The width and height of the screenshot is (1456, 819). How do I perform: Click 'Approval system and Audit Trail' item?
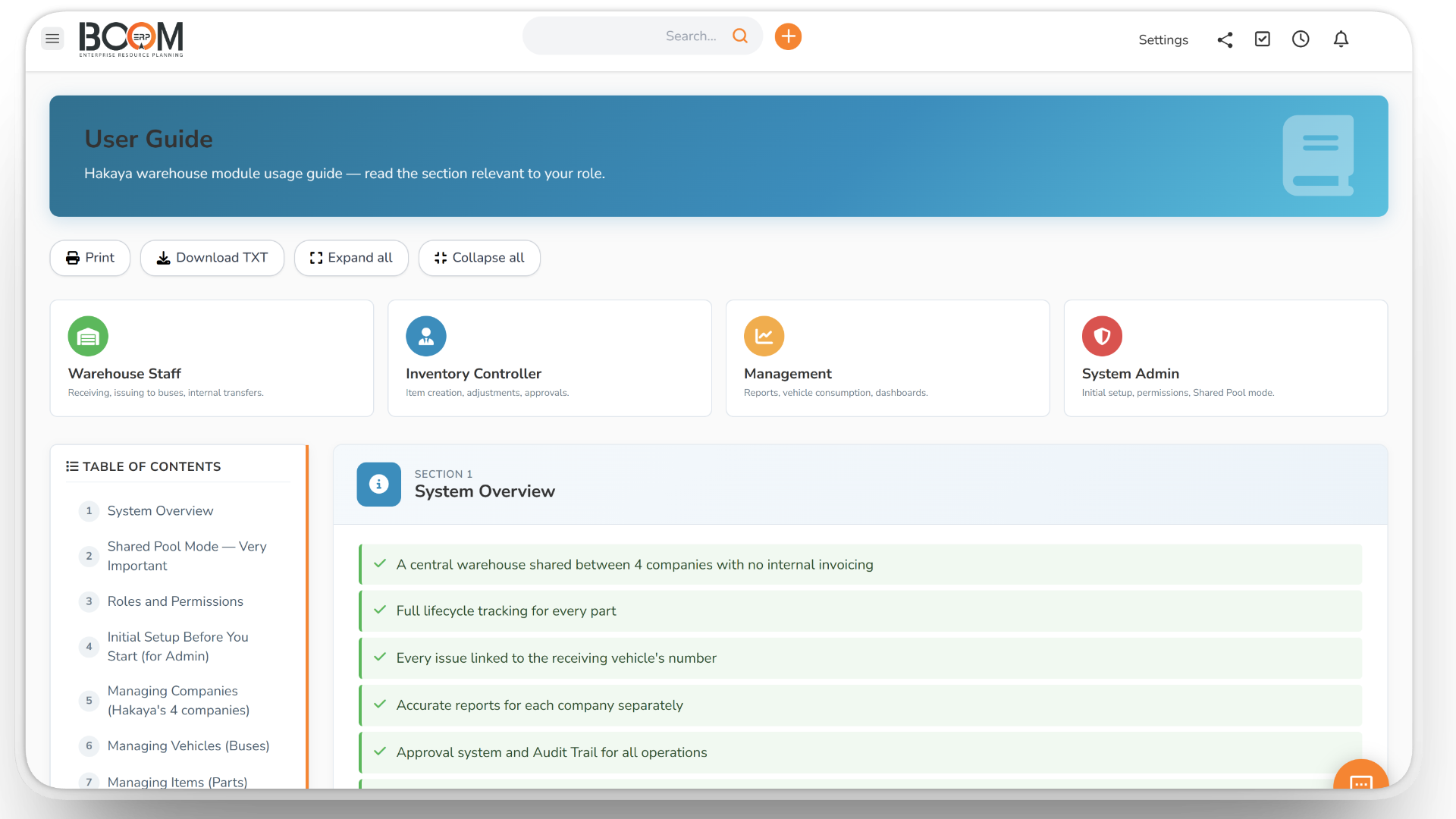[861, 752]
